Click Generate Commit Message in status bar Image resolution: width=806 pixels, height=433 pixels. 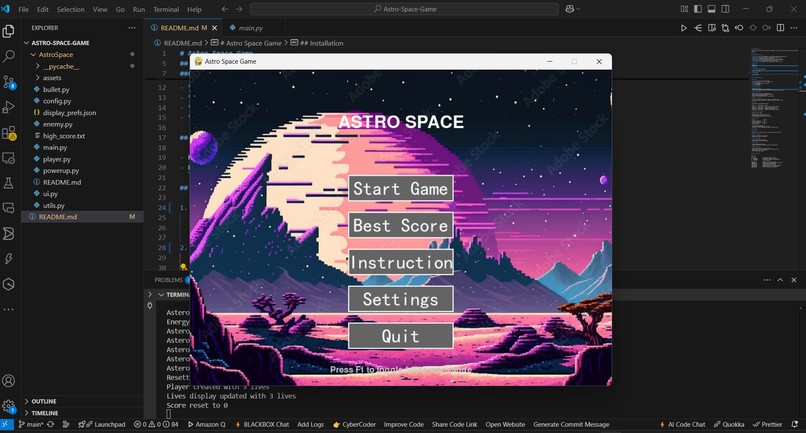tap(571, 425)
